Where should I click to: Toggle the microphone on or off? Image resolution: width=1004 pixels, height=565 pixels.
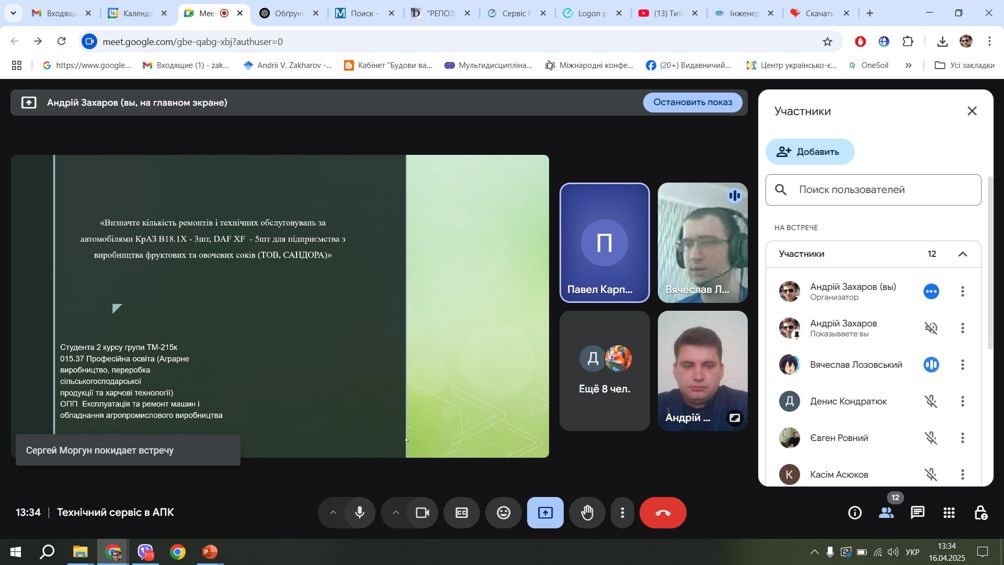360,513
